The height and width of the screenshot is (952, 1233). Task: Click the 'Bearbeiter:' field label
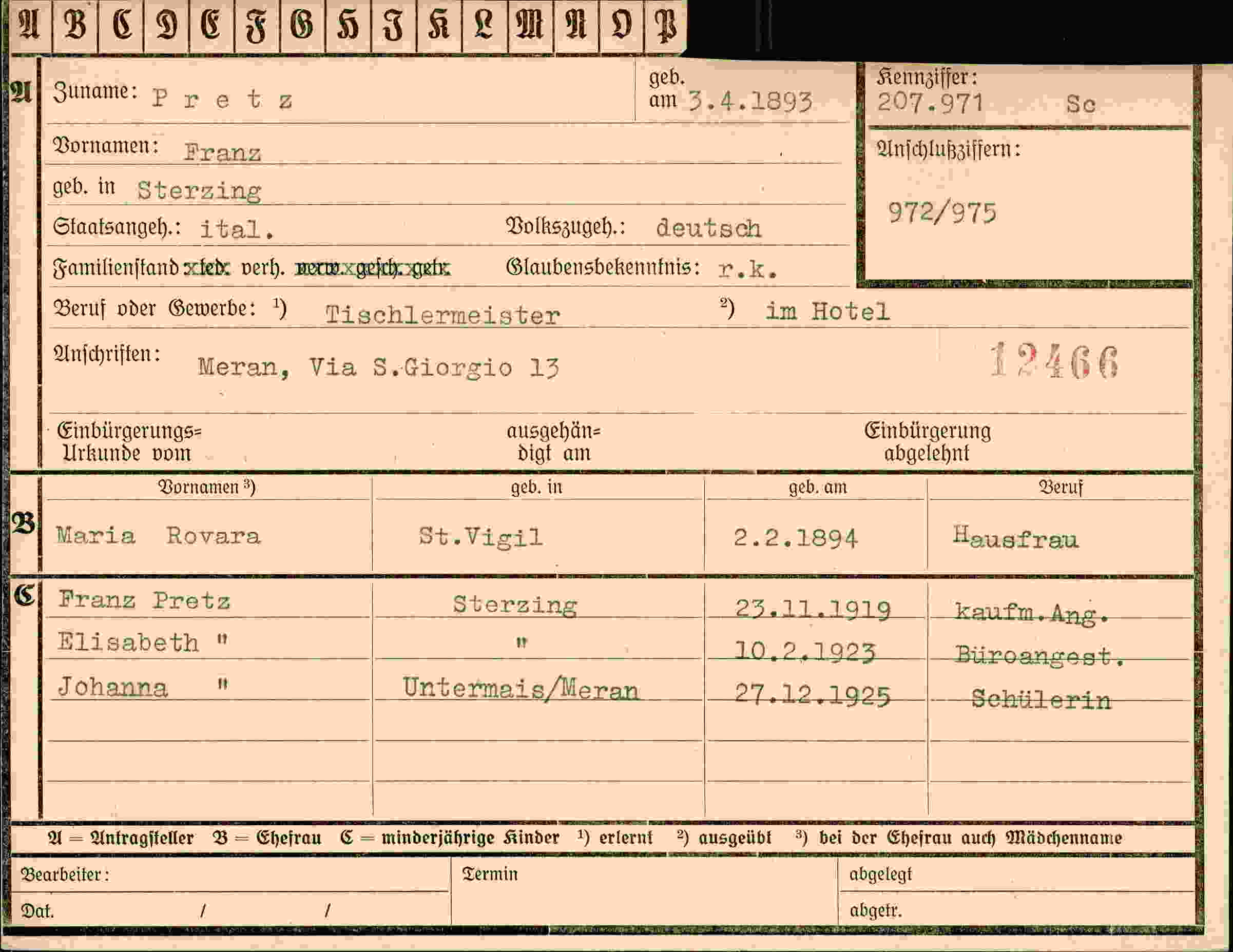(x=65, y=875)
